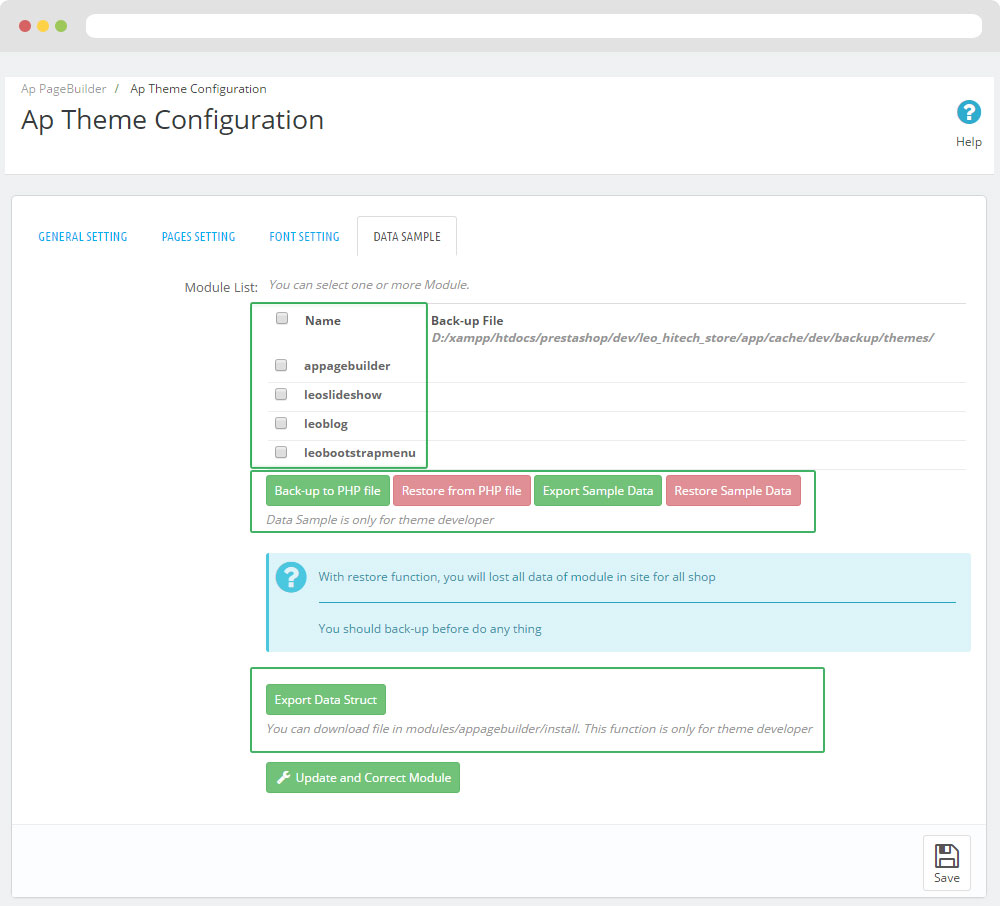Click the red macOS close dot

[25, 26]
